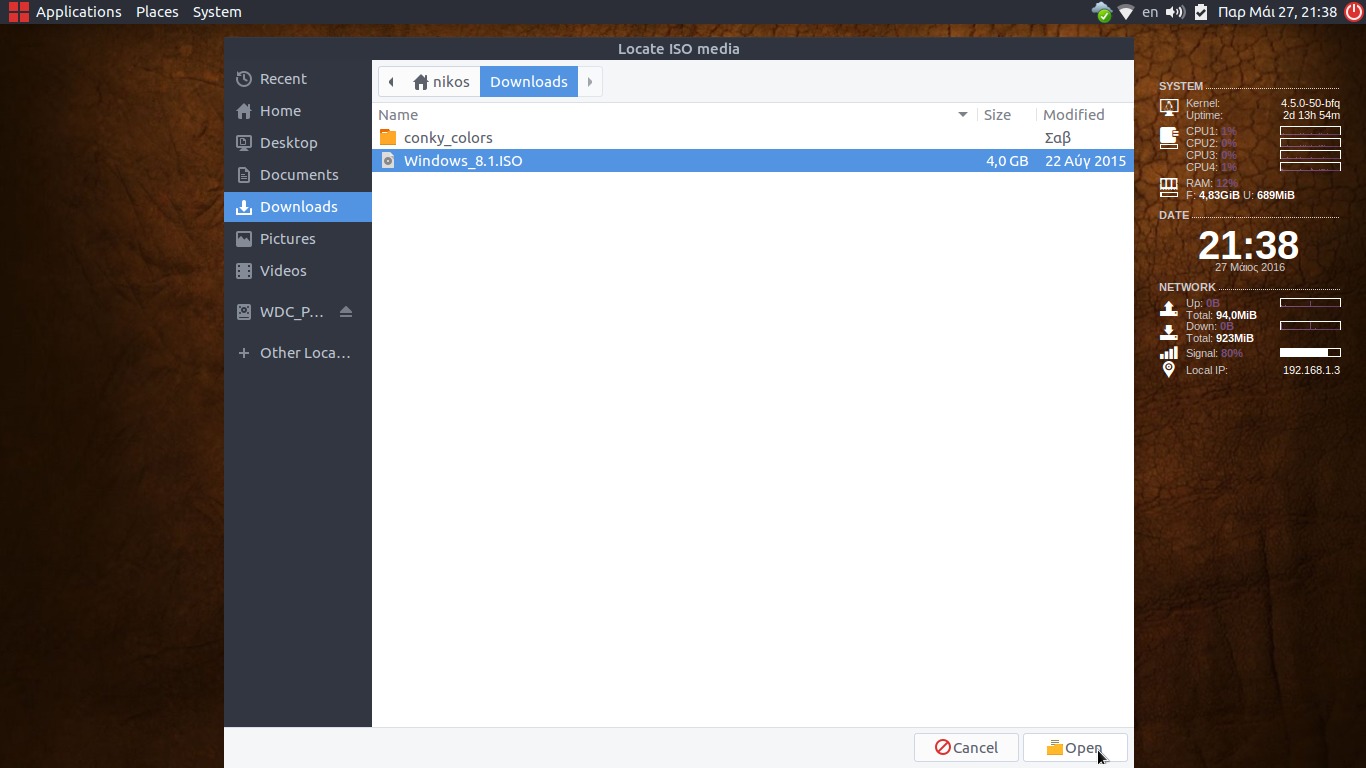Open the Wi-Fi network indicator
Image resolution: width=1366 pixels, height=768 pixels.
[1126, 12]
